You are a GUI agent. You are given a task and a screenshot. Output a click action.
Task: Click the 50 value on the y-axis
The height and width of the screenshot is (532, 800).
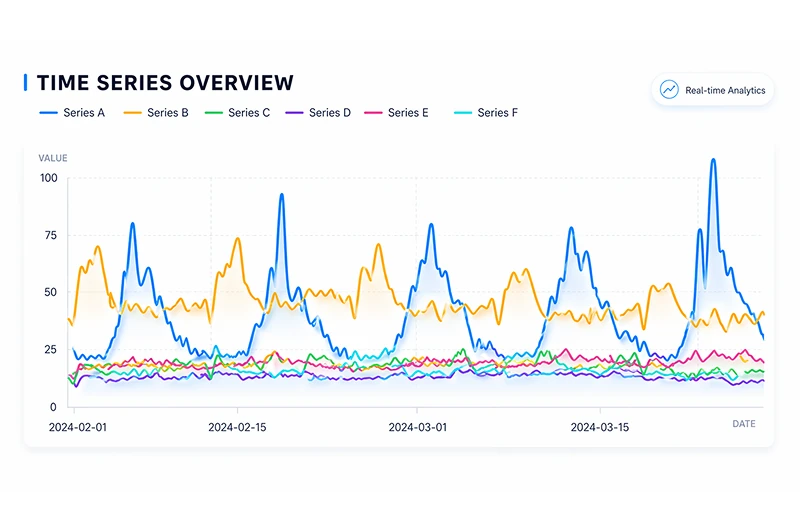click(x=51, y=292)
